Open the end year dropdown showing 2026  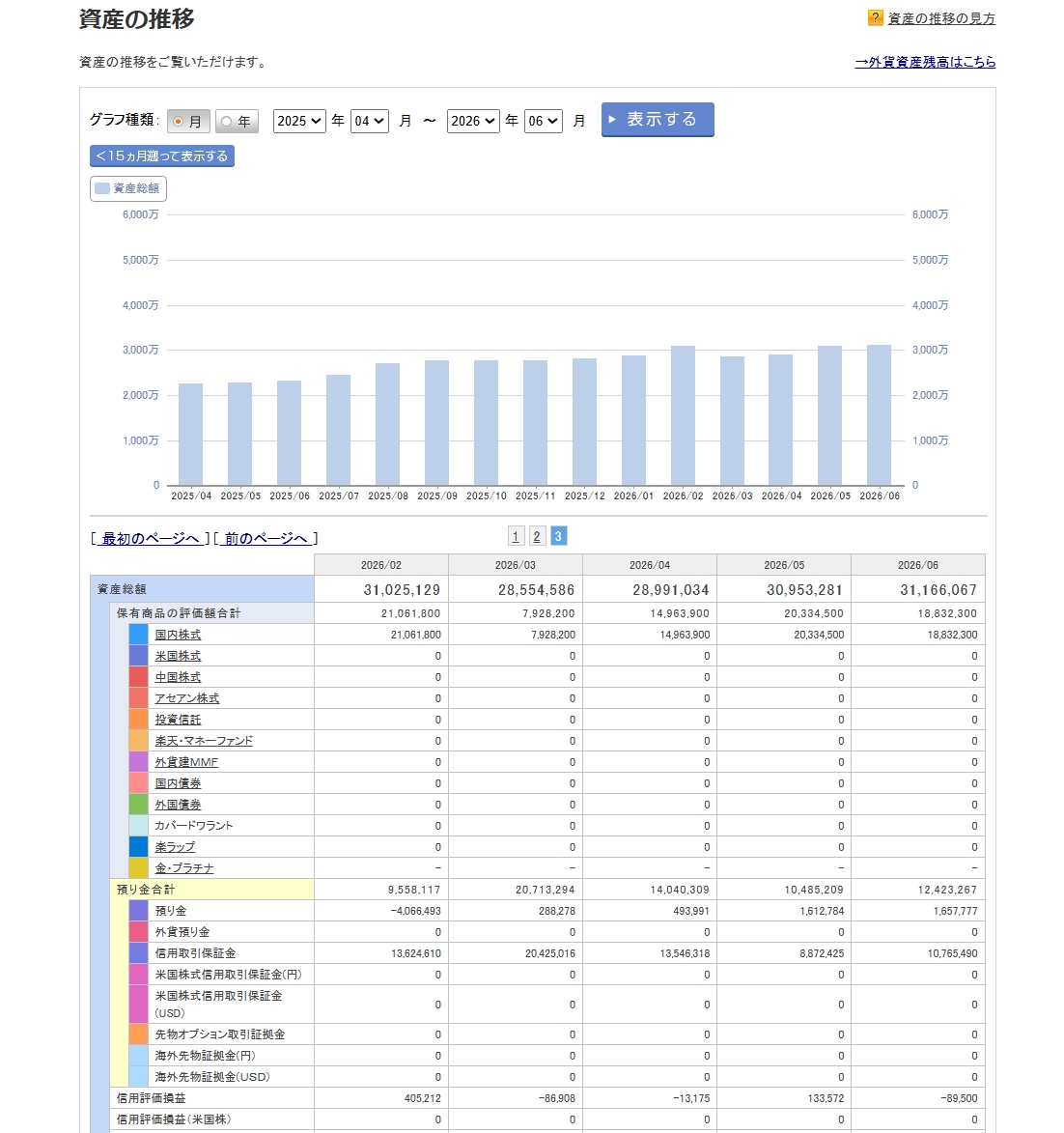click(473, 121)
